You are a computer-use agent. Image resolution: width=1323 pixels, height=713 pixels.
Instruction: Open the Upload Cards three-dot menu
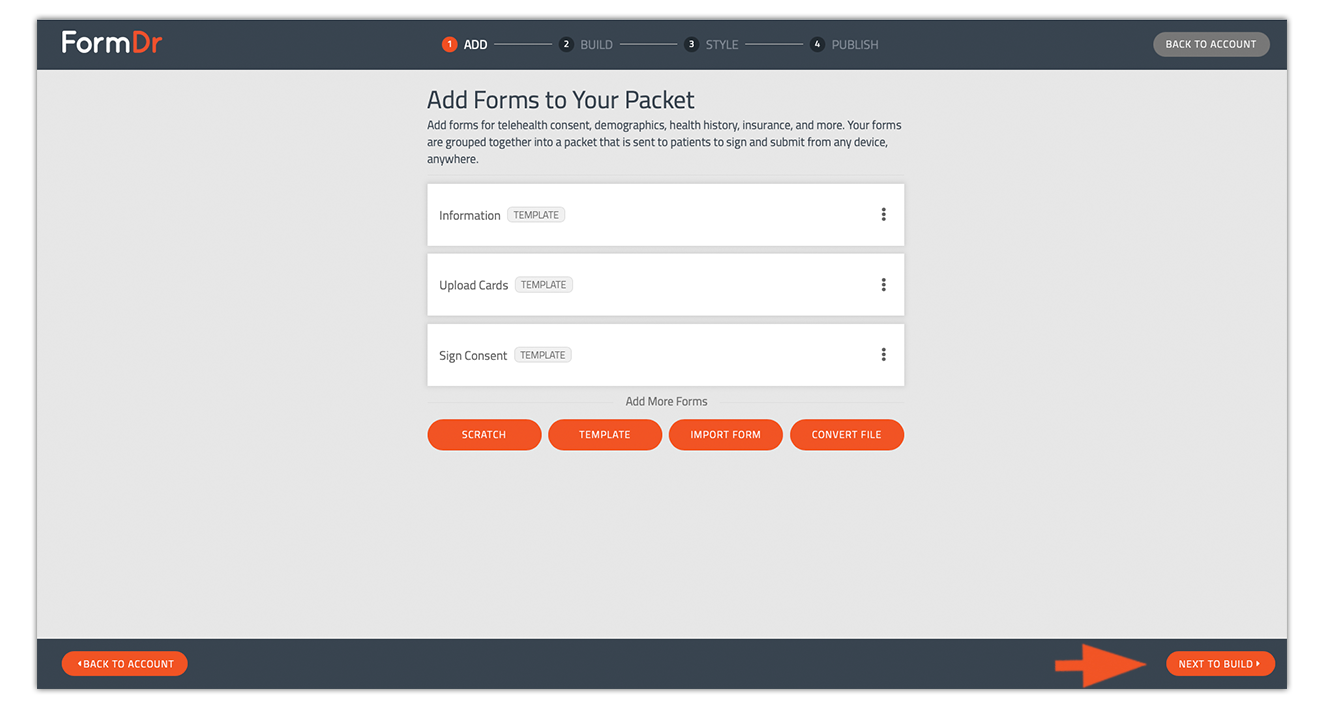[x=883, y=285]
